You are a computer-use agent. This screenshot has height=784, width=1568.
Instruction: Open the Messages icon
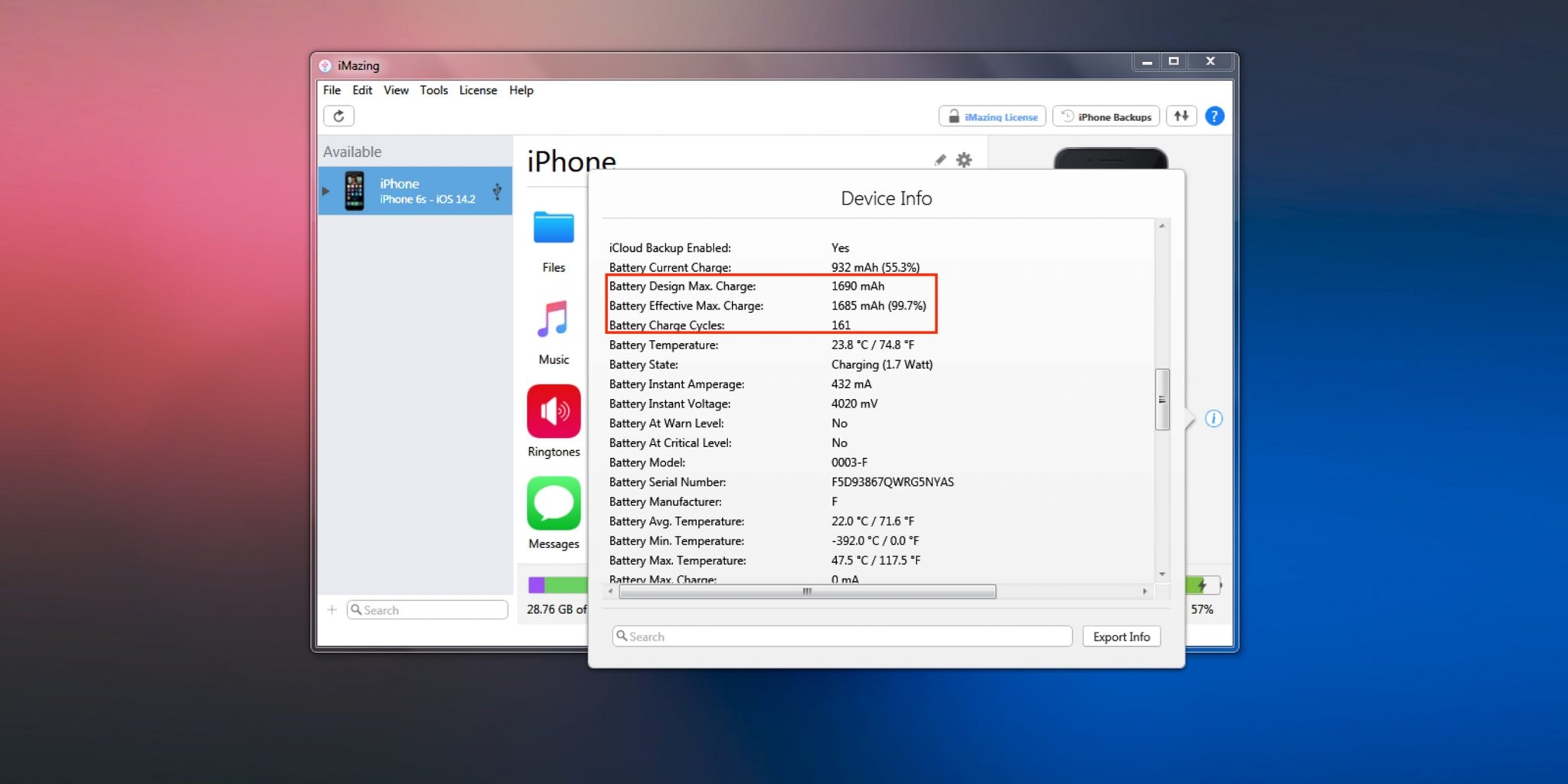[x=554, y=503]
